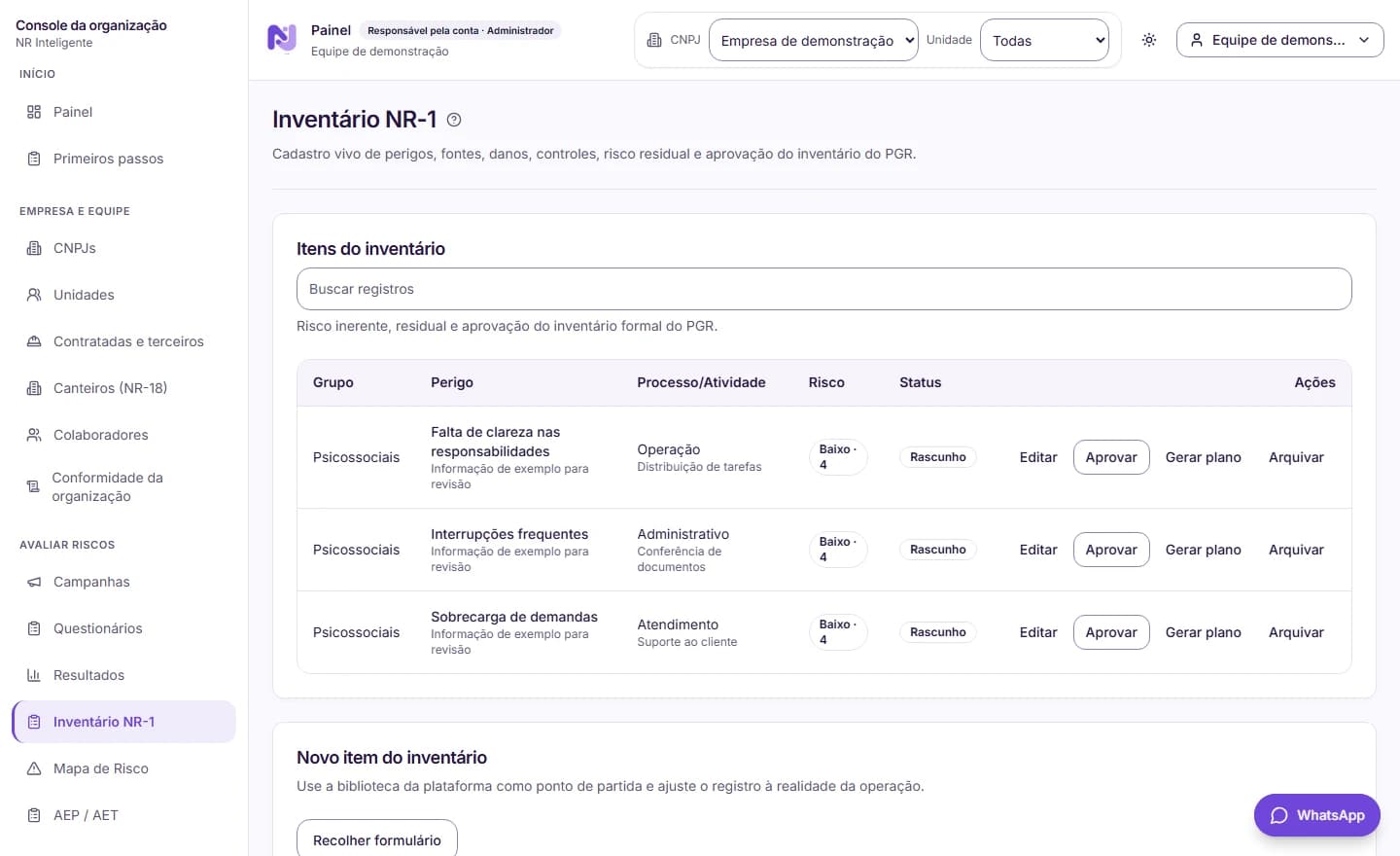Click the Questionários clipboard icon

[x=34, y=628]
